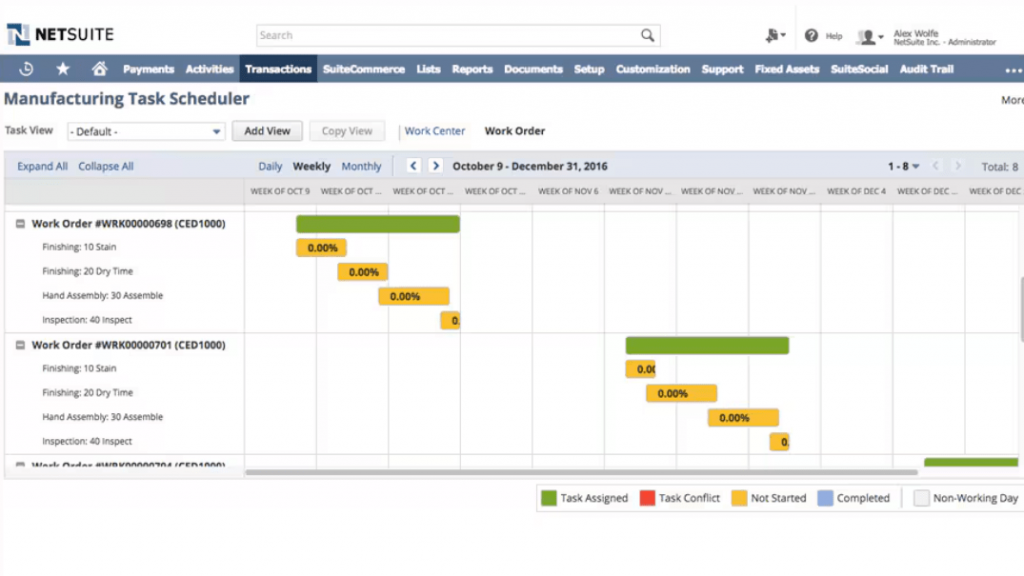Open the Setup menu
Image resolution: width=1024 pixels, height=576 pixels.
click(589, 69)
